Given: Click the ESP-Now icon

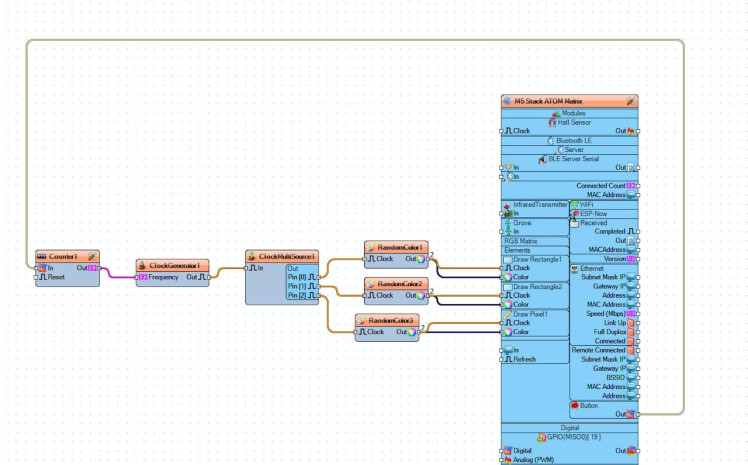Looking at the screenshot, I should coord(574,213).
